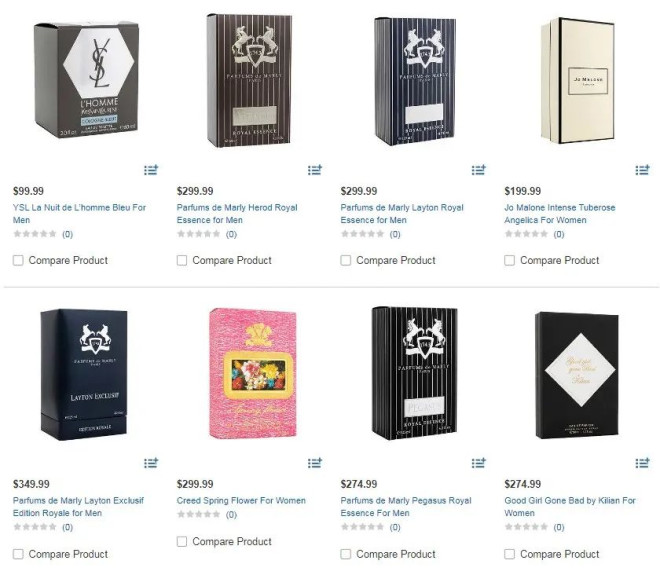Click add-to-list icon for Herod Royal Essence
This screenshot has height=575, width=660.
(314, 170)
